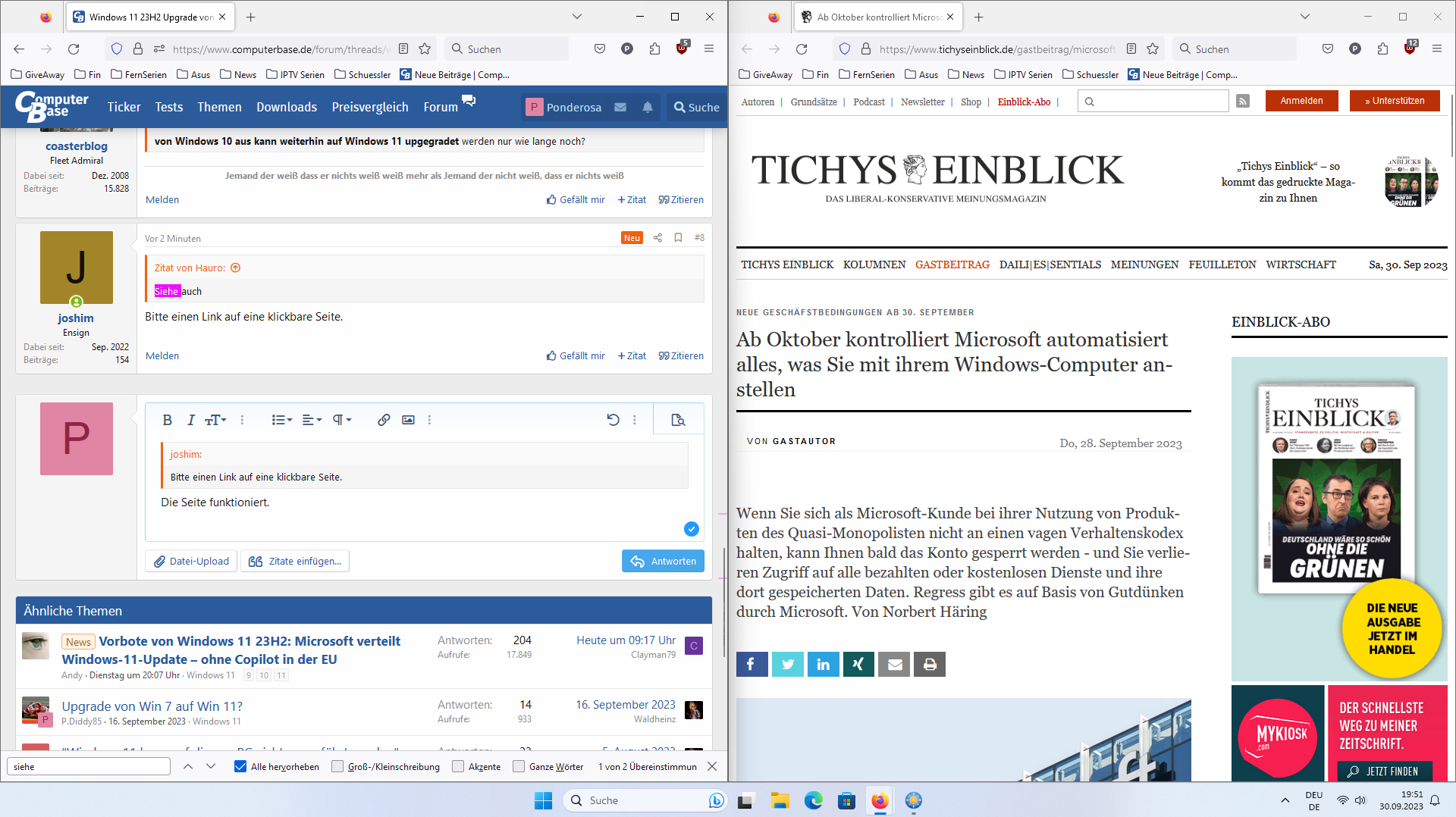Click the joshim username link

[x=76, y=318]
